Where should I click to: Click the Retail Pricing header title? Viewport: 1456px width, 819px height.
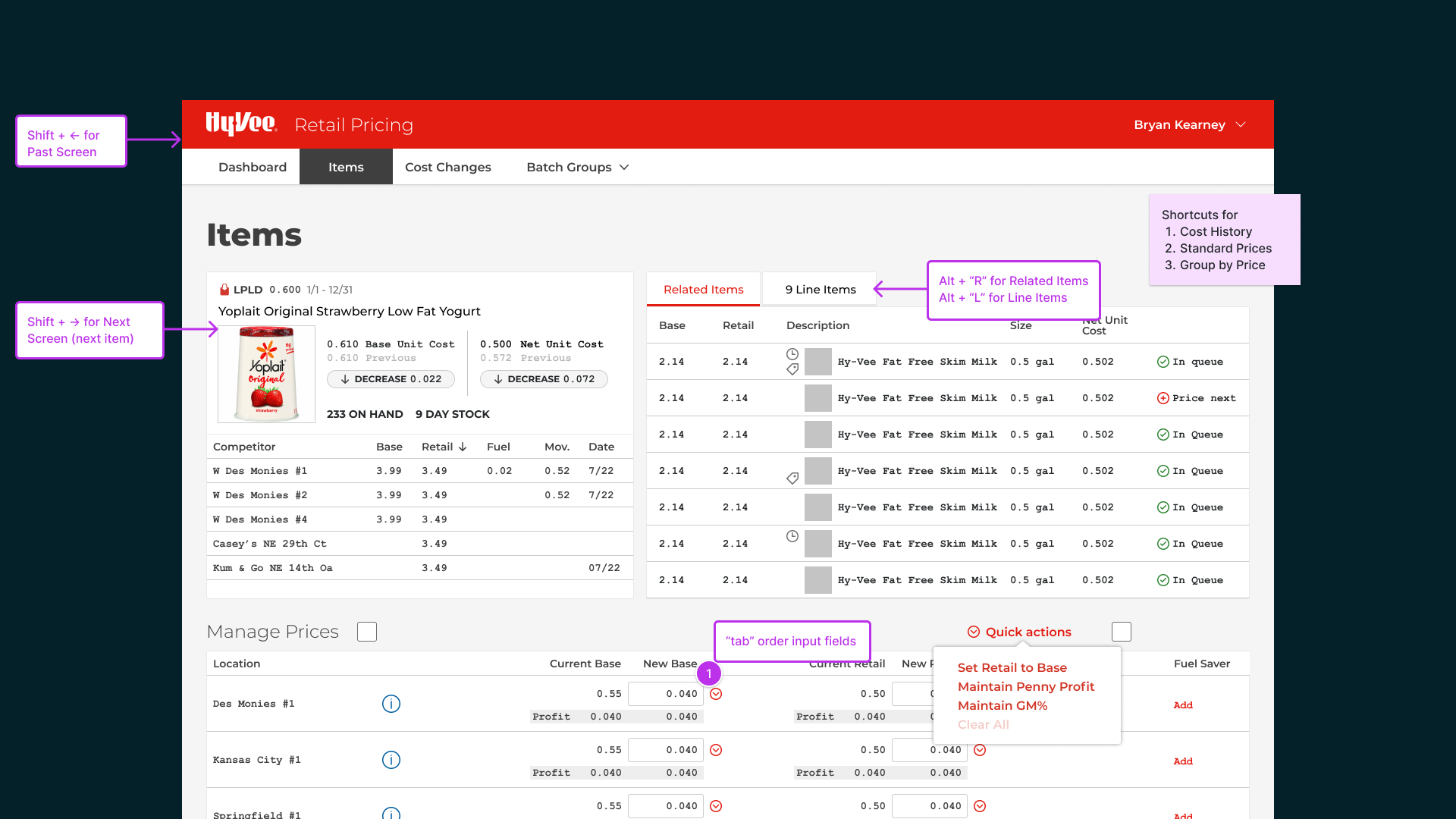point(354,125)
